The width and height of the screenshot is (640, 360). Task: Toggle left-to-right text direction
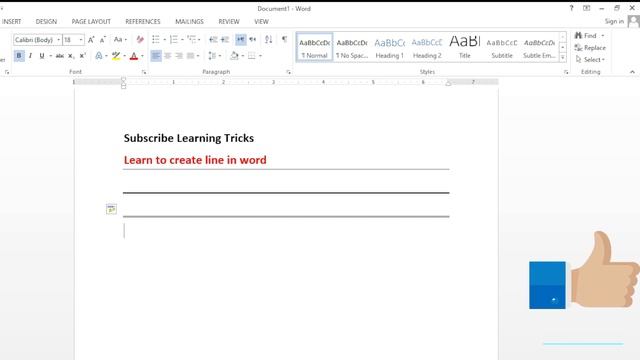[240, 39]
